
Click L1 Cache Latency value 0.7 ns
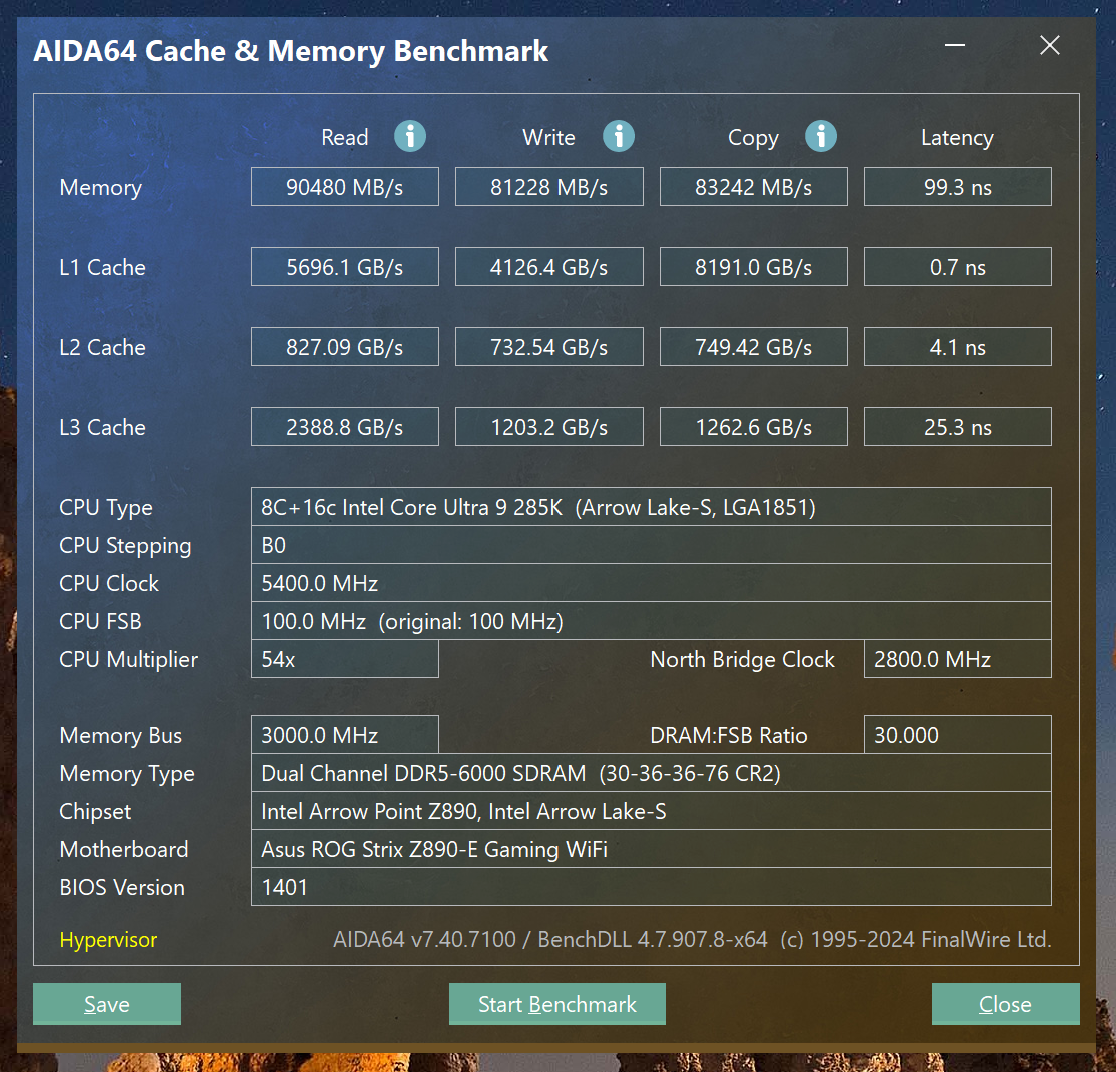[x=957, y=266]
